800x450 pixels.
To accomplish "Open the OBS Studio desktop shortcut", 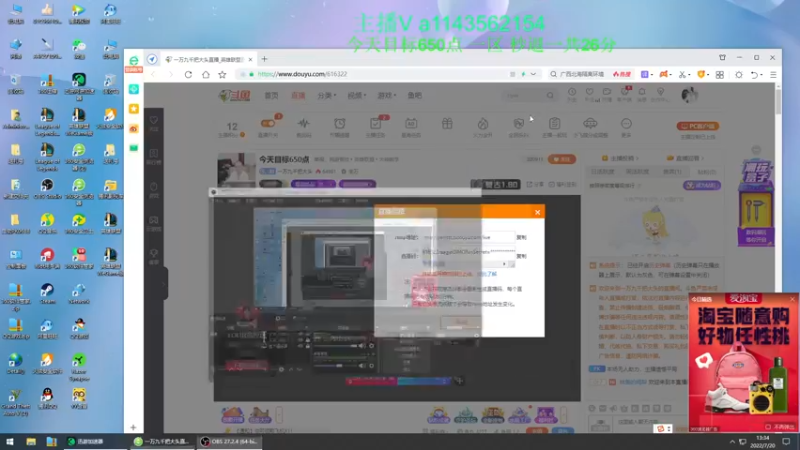I will click(47, 189).
